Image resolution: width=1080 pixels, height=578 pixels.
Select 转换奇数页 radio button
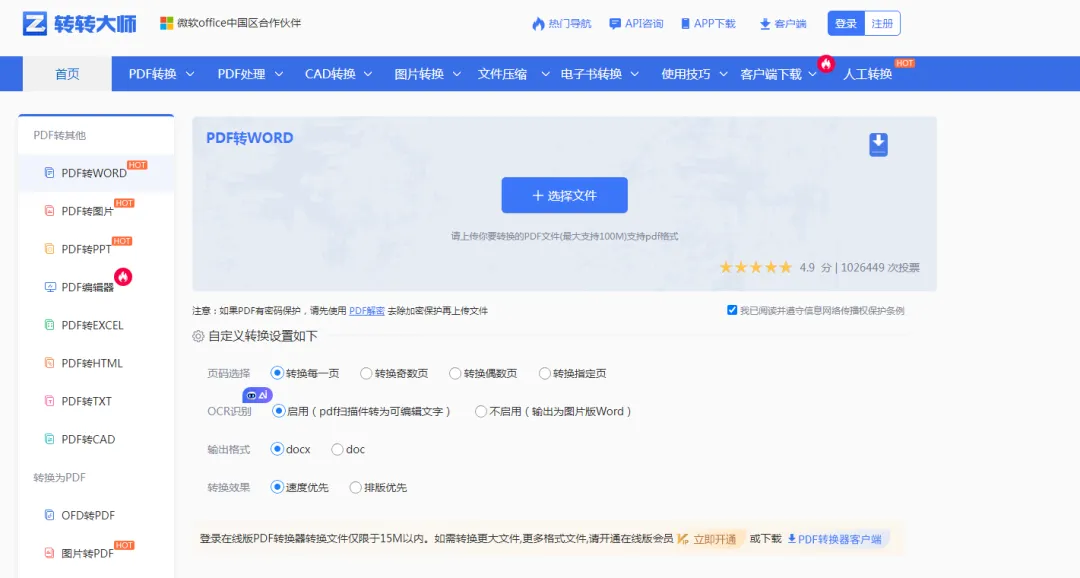tap(366, 373)
